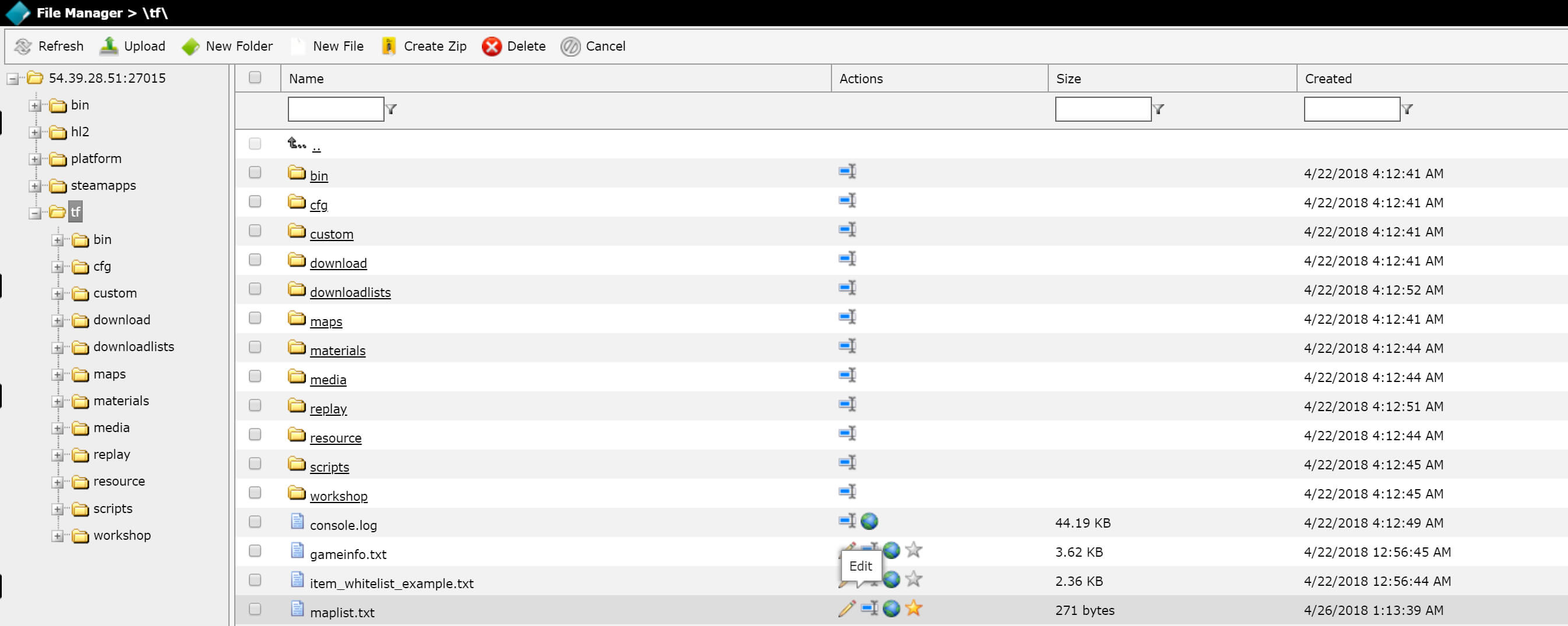Click filter funnel icon beside Size filter
This screenshot has width=1568, height=626.
(x=1158, y=109)
